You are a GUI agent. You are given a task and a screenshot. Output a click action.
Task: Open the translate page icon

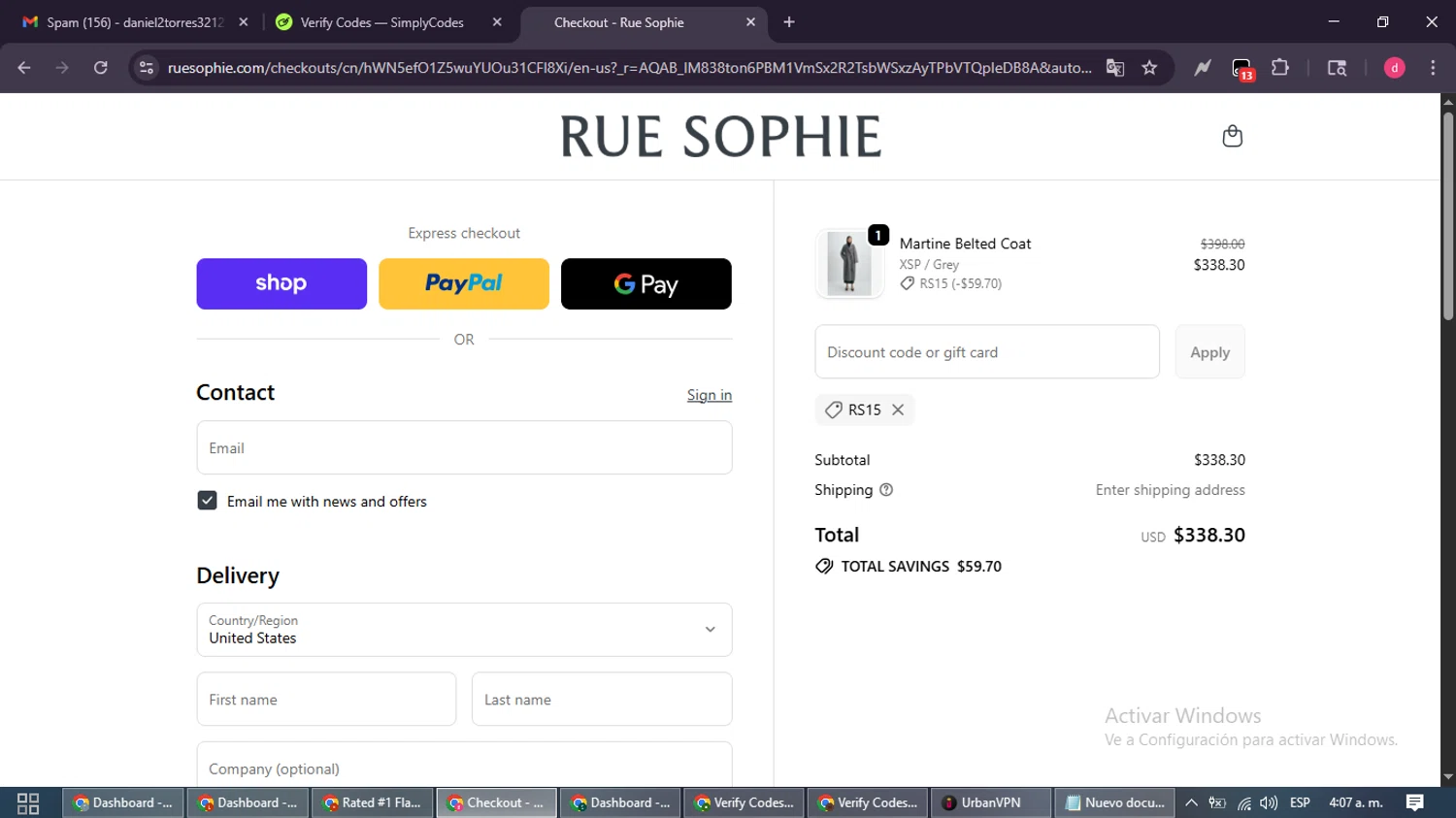click(x=1115, y=67)
